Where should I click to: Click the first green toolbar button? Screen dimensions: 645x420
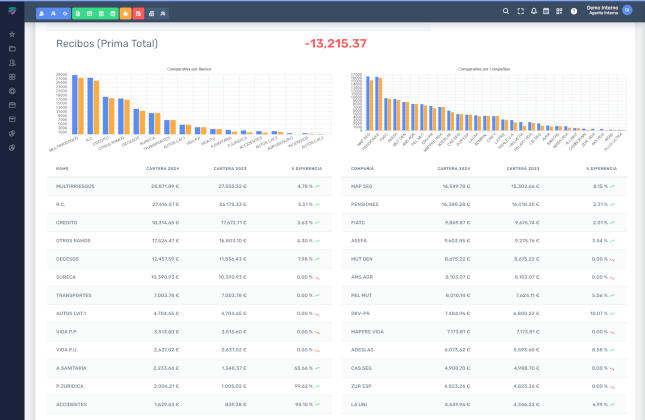point(77,11)
